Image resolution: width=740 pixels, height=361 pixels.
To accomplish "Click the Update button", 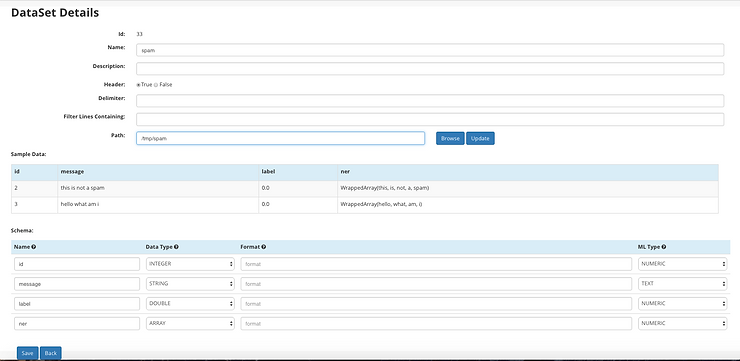I will (480, 138).
